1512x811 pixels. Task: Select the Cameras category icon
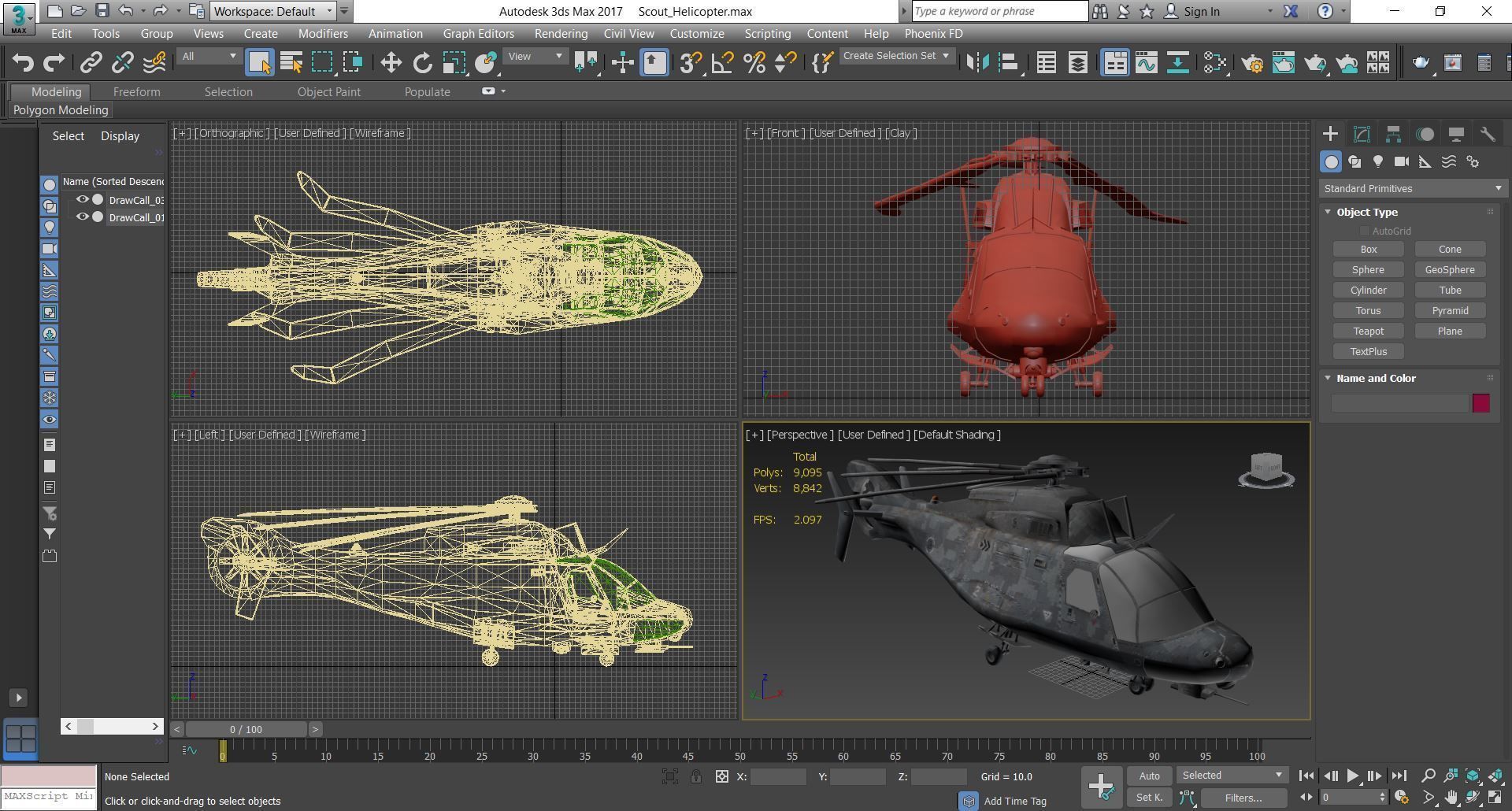click(x=1402, y=161)
